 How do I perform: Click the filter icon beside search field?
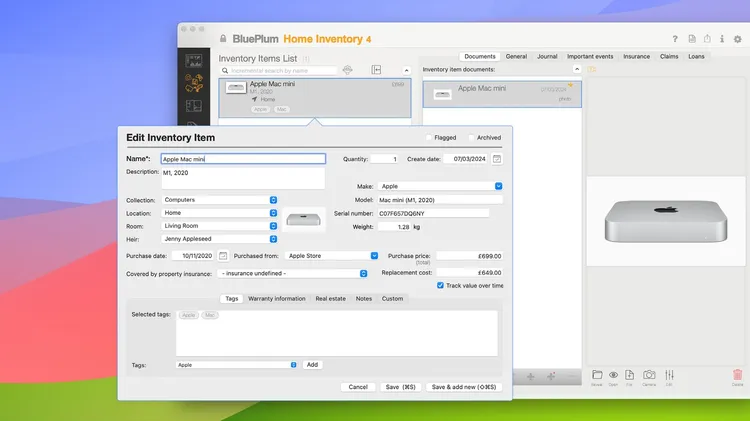[x=348, y=70]
